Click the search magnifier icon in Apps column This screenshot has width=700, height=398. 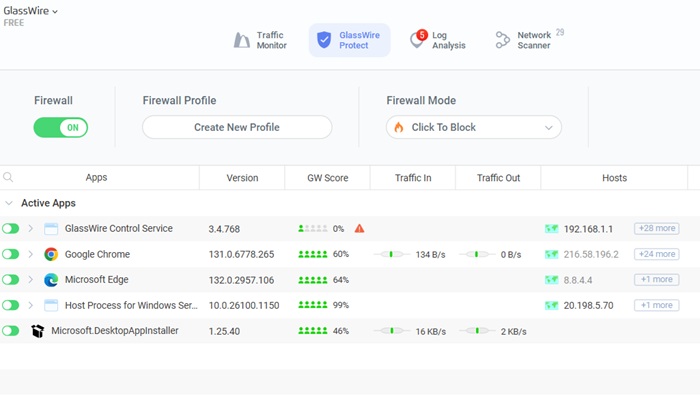click(x=8, y=177)
